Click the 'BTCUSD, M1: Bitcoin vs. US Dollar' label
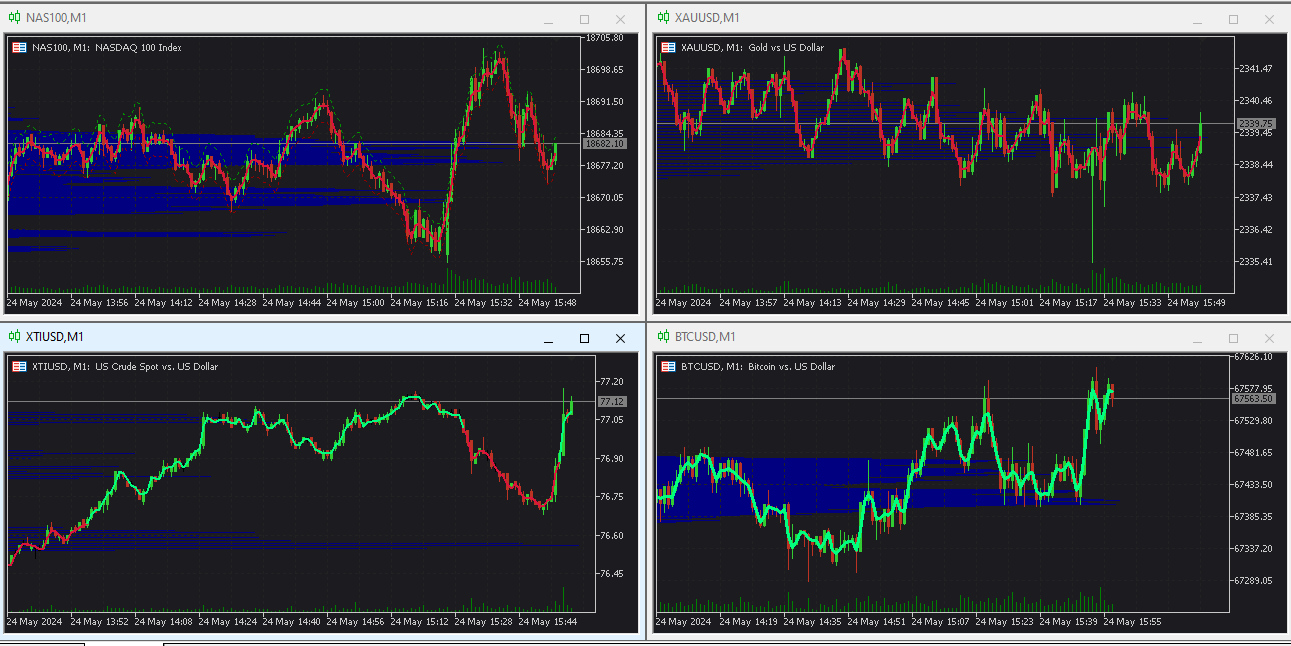Viewport: 1291px width, 646px height. [758, 367]
